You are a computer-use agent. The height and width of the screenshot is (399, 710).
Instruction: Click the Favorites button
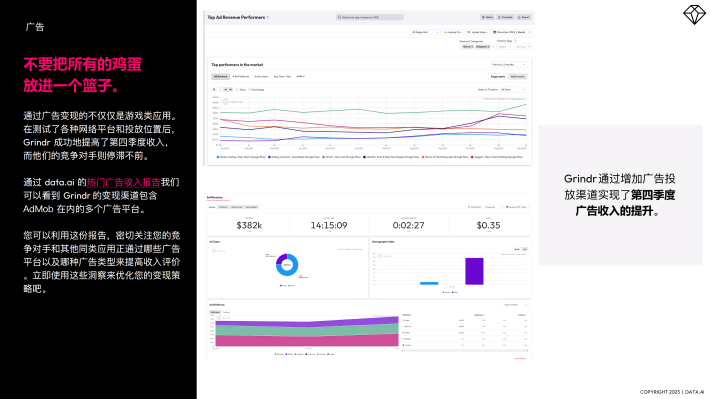tap(505, 17)
